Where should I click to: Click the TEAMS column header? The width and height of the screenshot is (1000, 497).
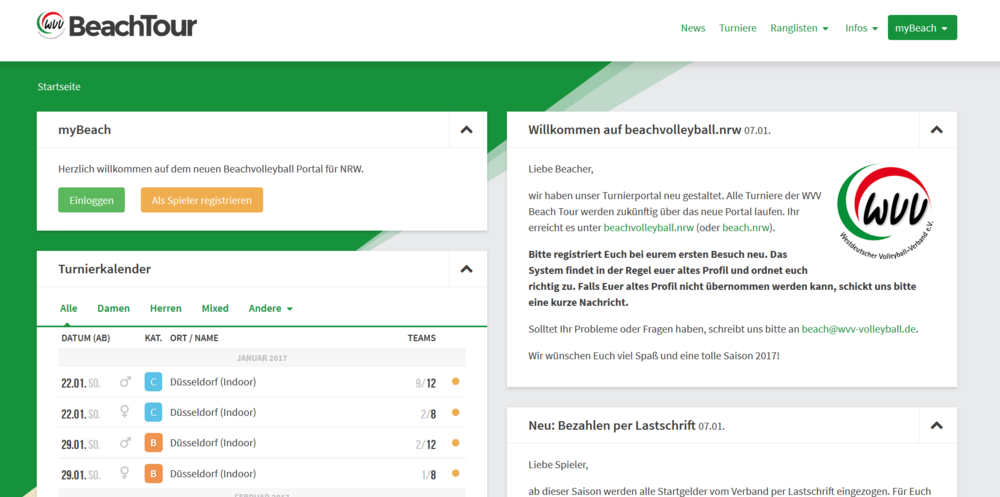(x=422, y=338)
